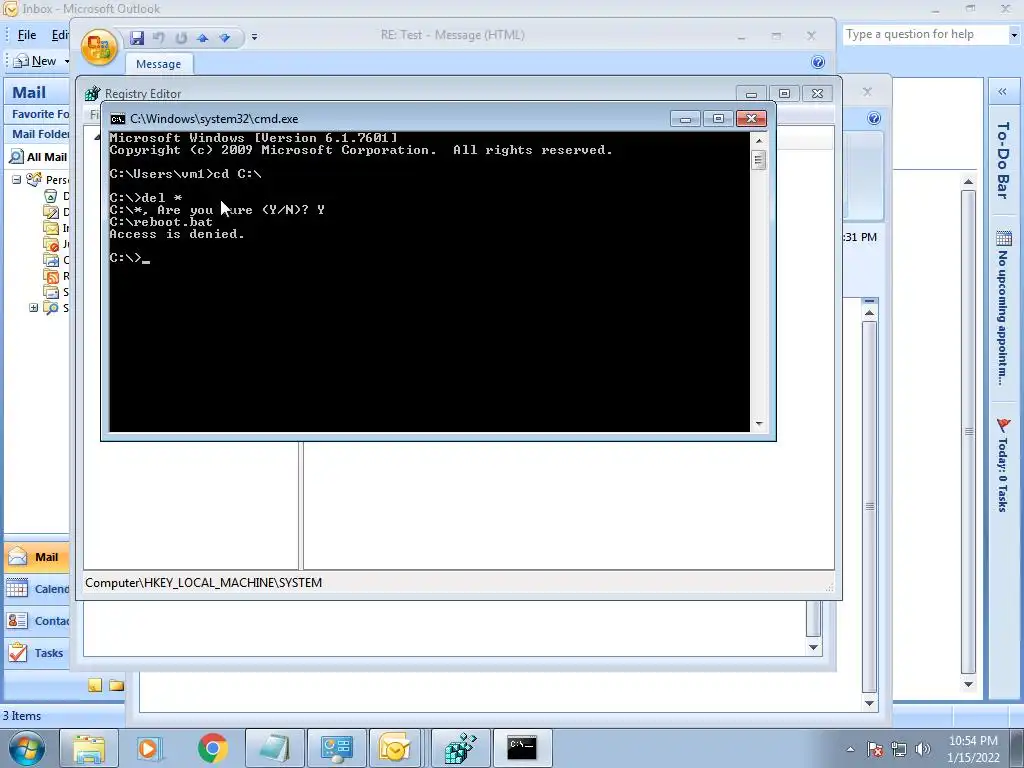Switch to Outlook via taskbar icon

394,748
